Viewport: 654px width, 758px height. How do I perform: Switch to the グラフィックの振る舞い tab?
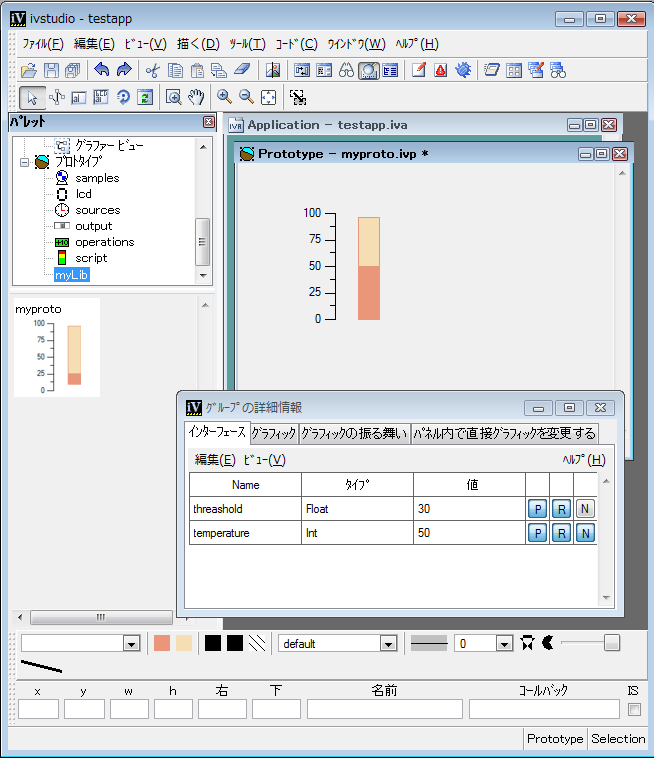click(x=354, y=433)
